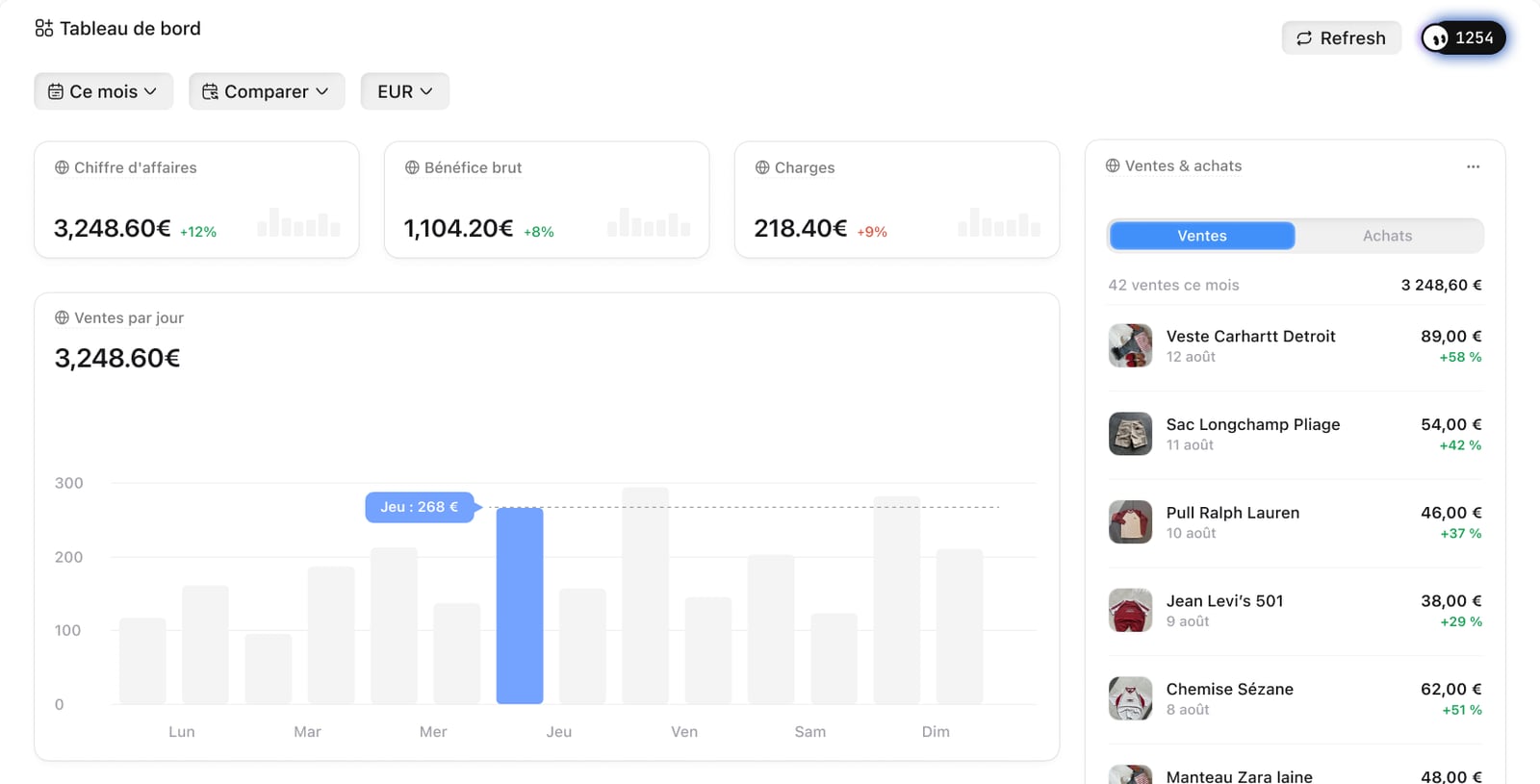
Task: Click the highlighted blue Jeu bar in chart
Action: (x=520, y=606)
